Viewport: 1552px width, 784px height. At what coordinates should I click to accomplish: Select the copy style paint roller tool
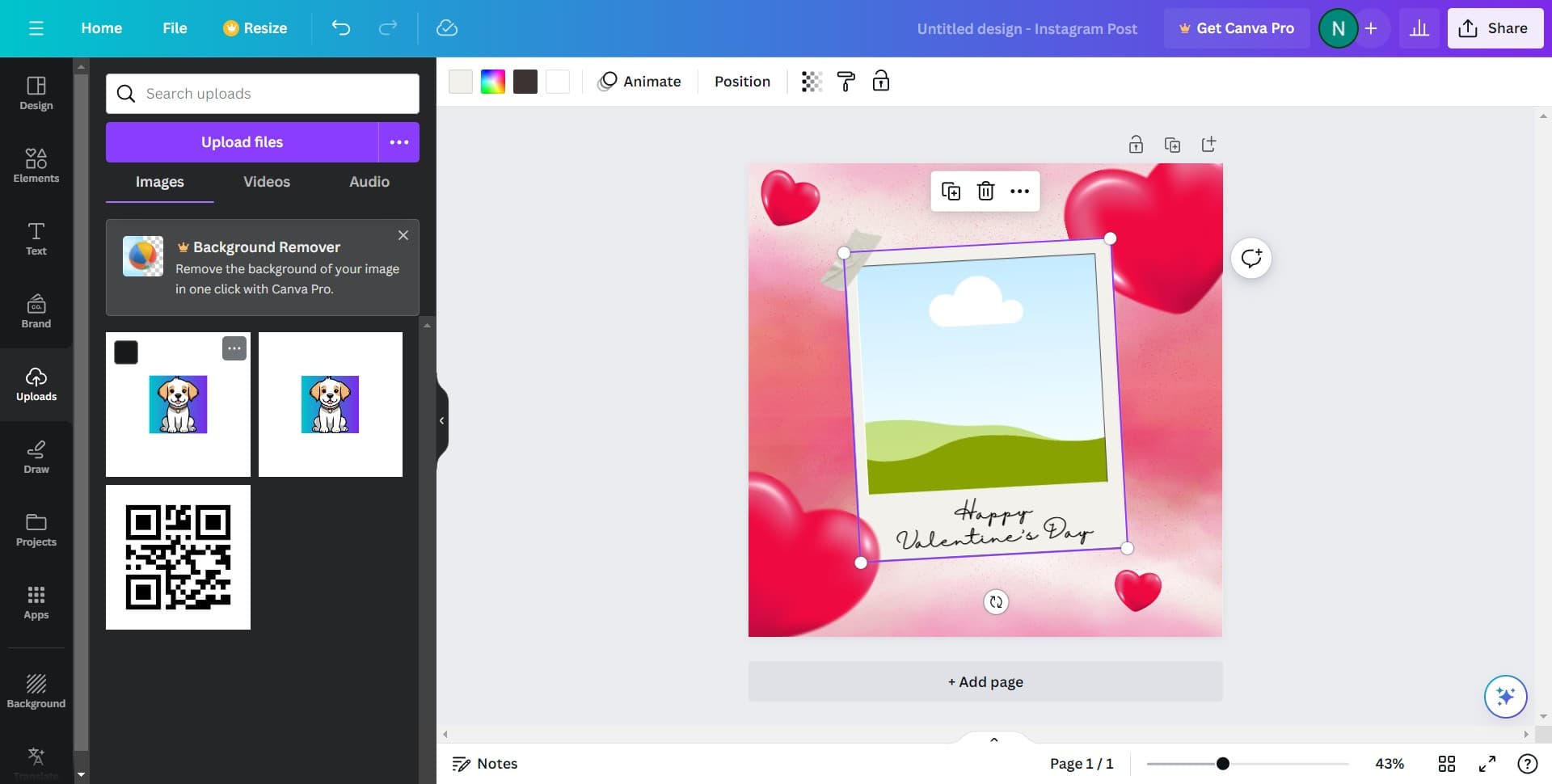click(846, 81)
